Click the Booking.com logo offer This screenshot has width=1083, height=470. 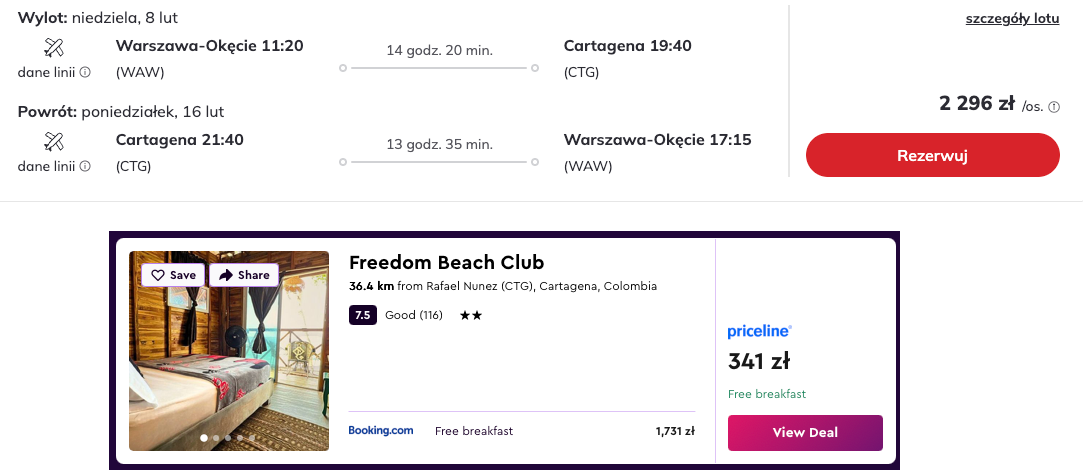tap(380, 431)
